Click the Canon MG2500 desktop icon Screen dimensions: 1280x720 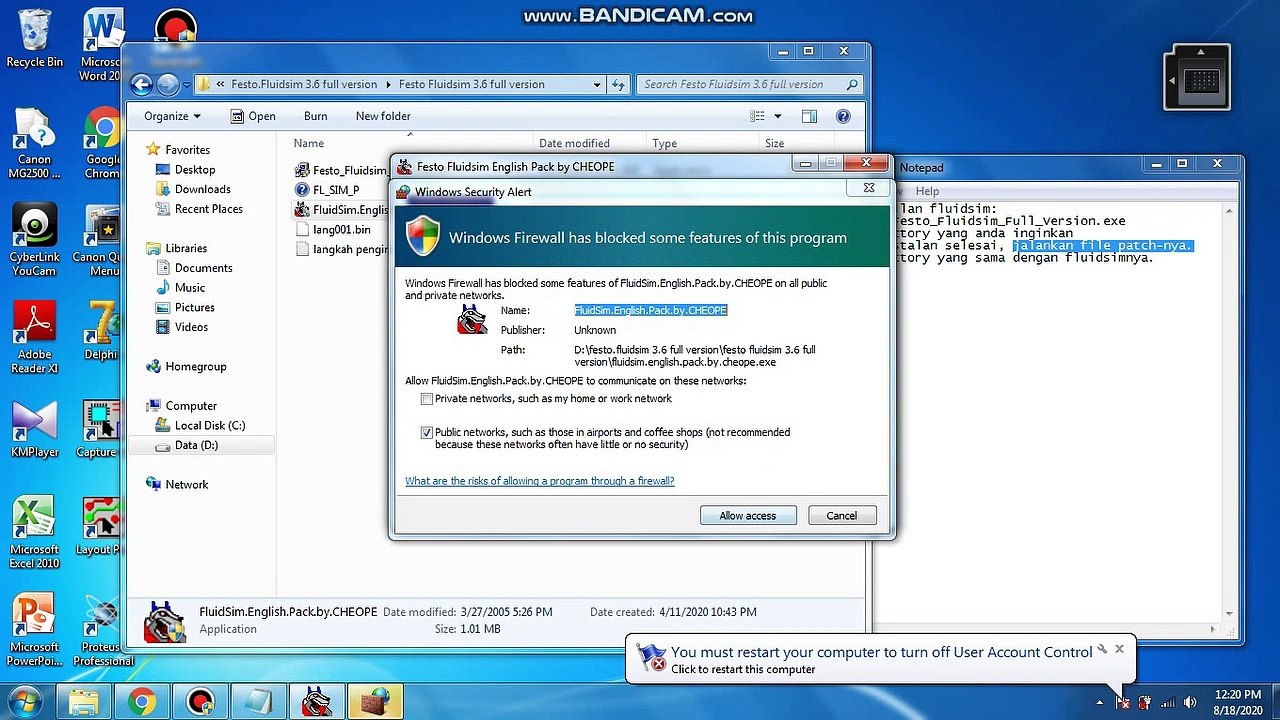click(34, 143)
